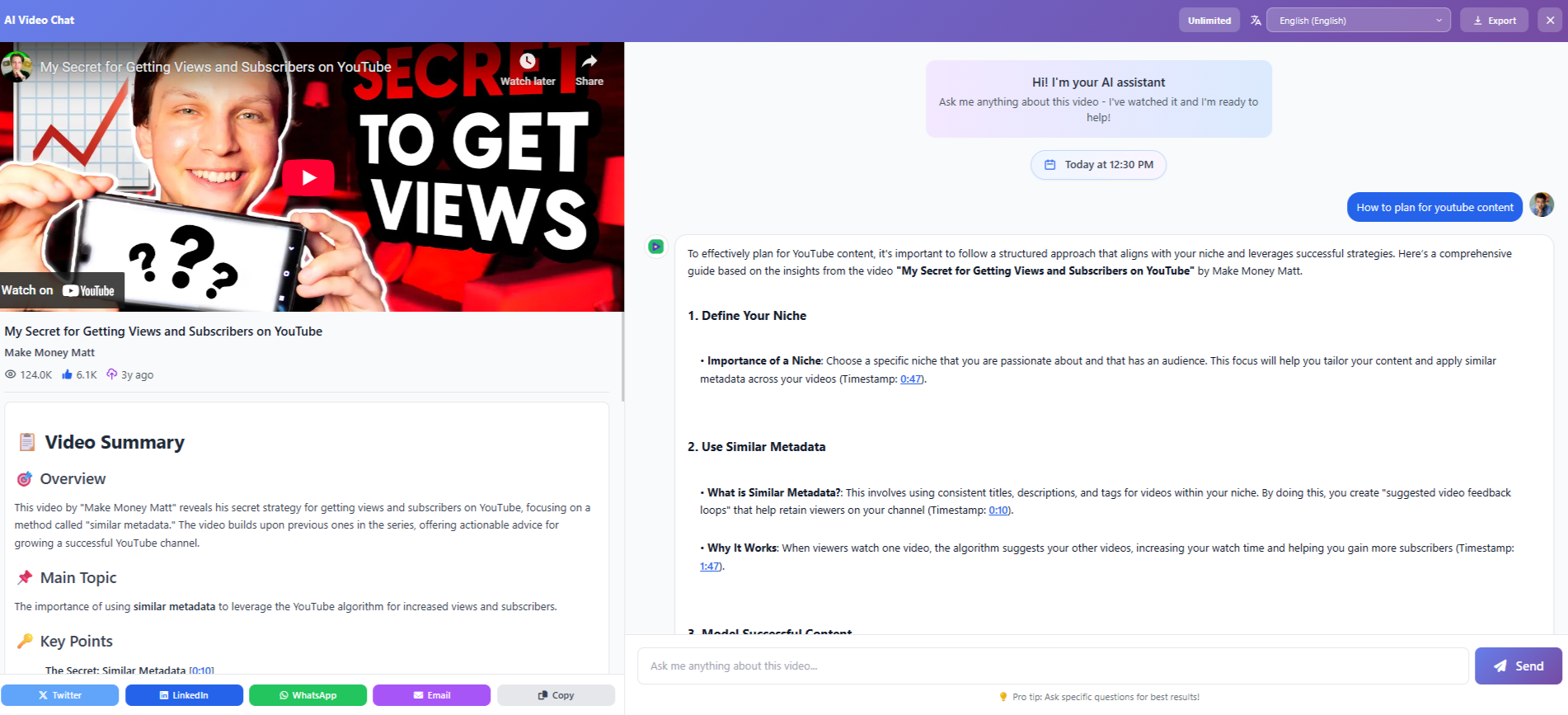Jump to timestamp 0:10 in chat
The width and height of the screenshot is (1568, 715).
click(x=998, y=510)
